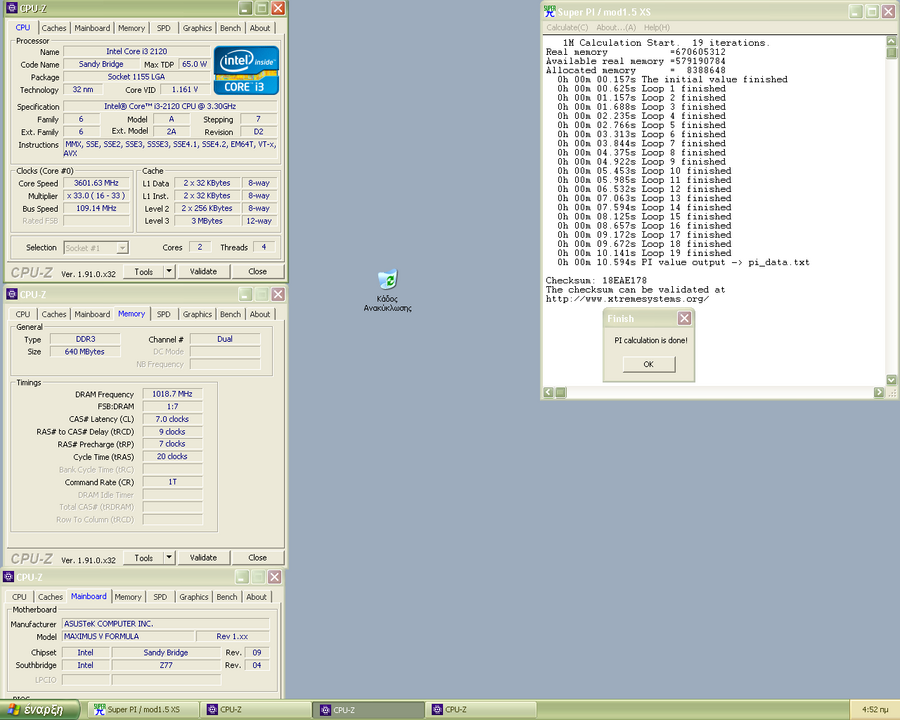Click the Close button in the CPU-Z CPU window
Screen dimensions: 900x720
(x=257, y=271)
